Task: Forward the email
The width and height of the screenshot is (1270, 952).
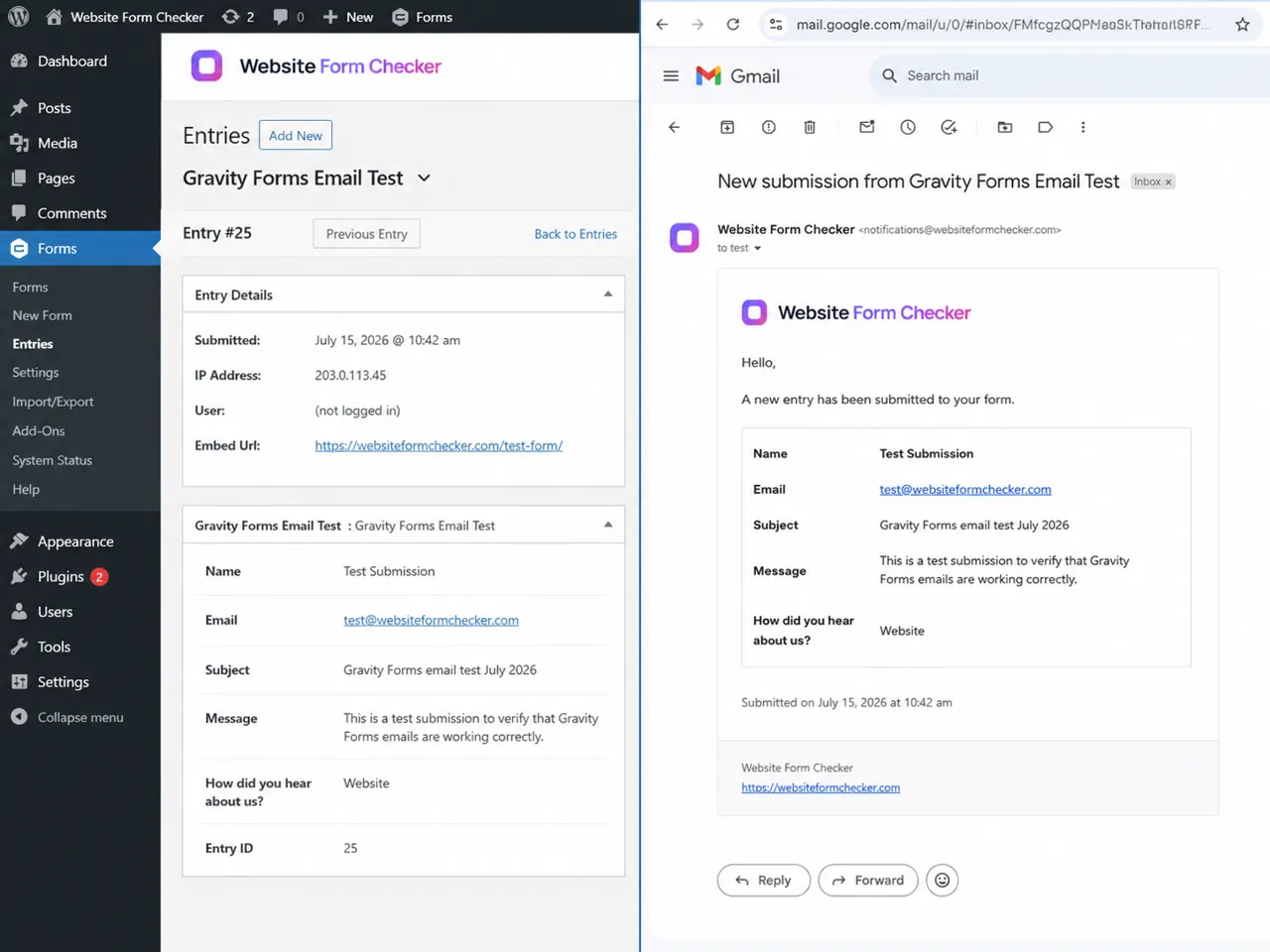Action: pos(868,881)
